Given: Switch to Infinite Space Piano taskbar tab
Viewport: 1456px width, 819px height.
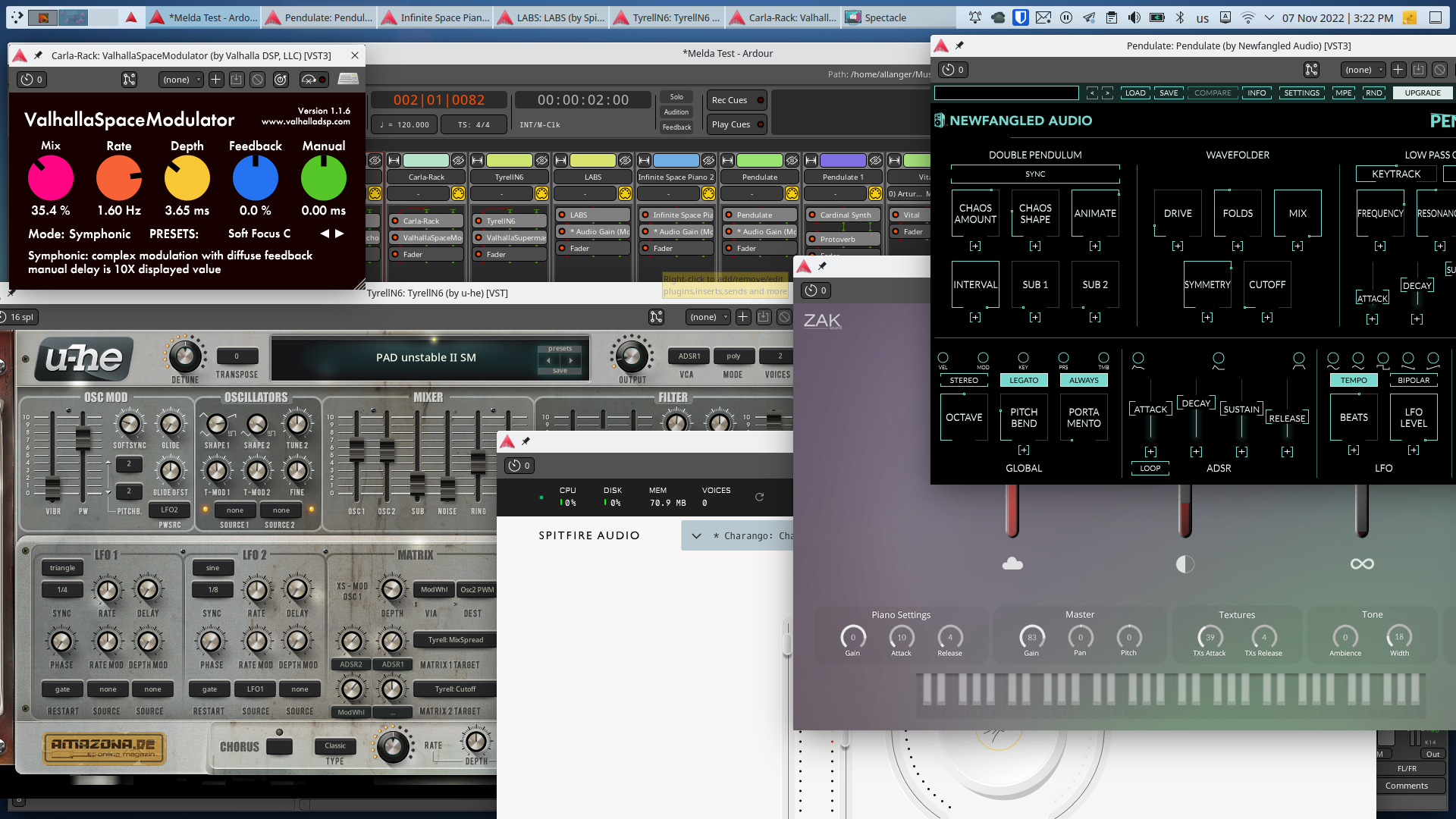Looking at the screenshot, I should (x=435, y=17).
